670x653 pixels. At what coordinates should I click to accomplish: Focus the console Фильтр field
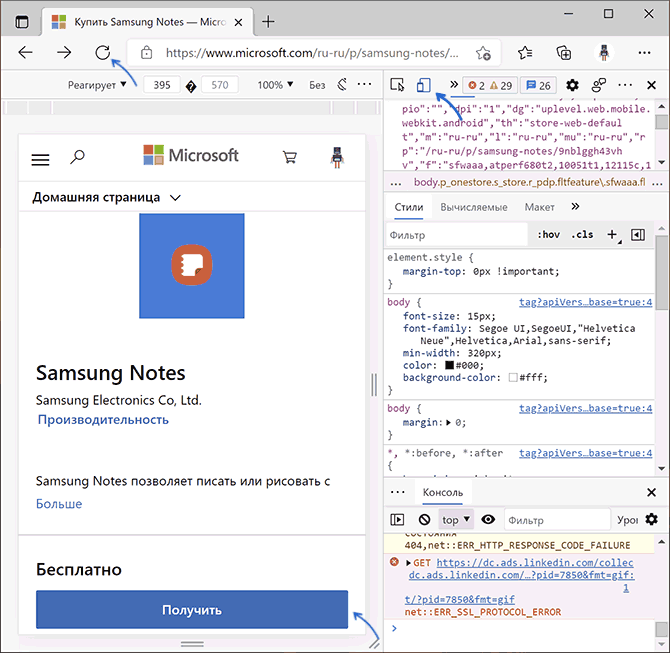coord(557,520)
